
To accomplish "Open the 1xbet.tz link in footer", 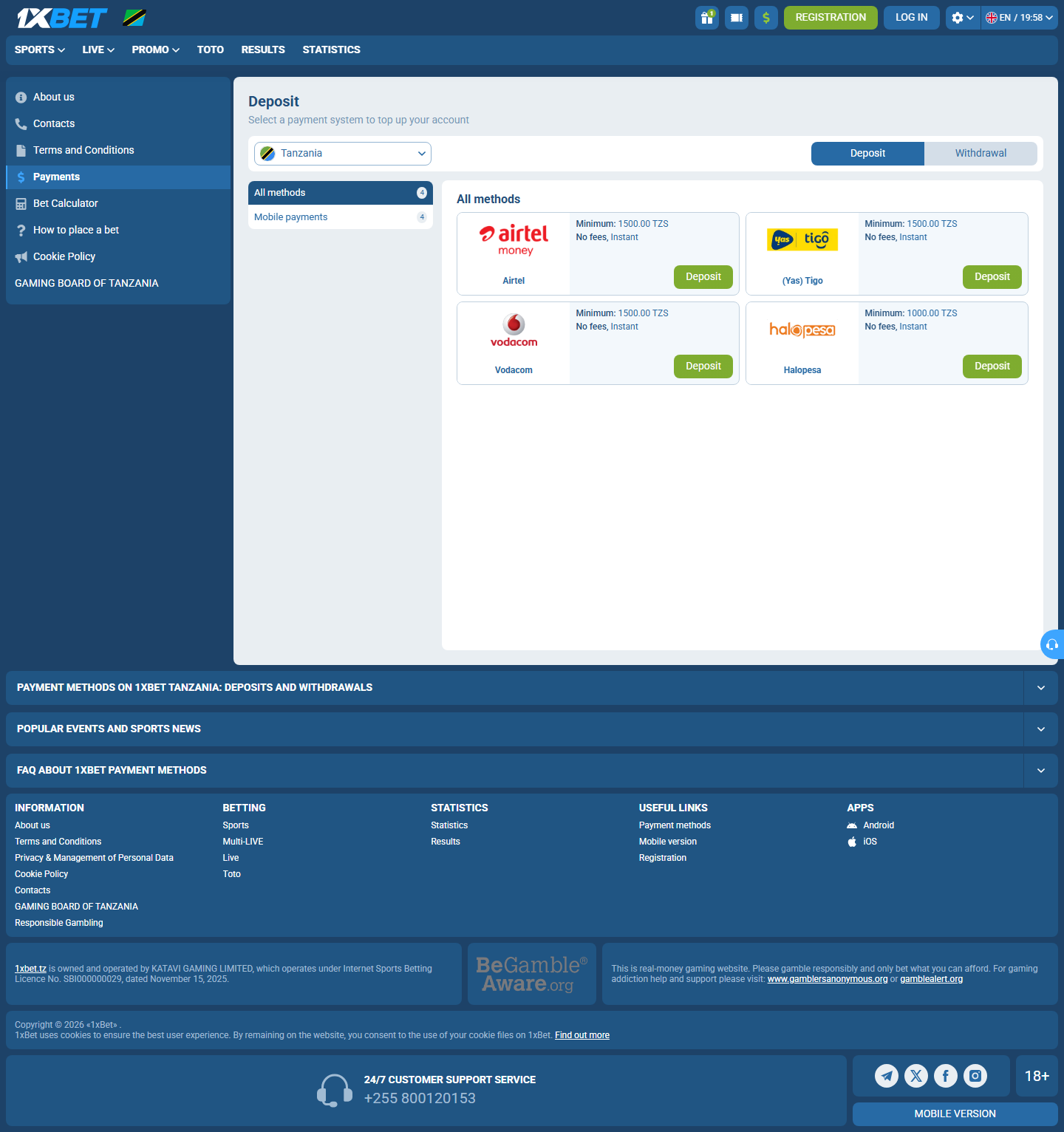I will pos(30,969).
